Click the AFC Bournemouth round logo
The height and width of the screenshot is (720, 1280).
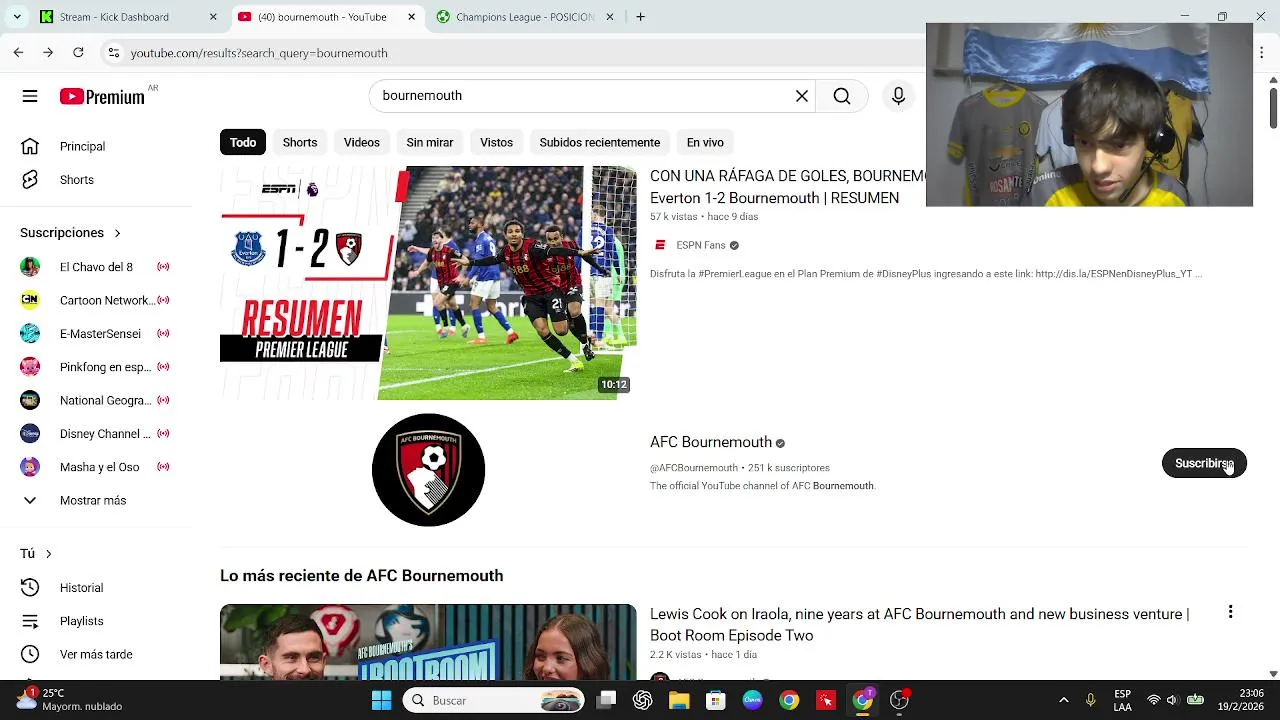[x=428, y=470]
